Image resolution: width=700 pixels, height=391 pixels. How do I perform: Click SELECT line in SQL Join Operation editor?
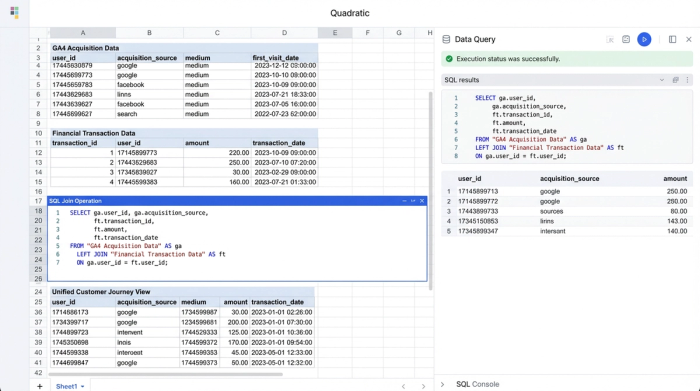click(139, 212)
